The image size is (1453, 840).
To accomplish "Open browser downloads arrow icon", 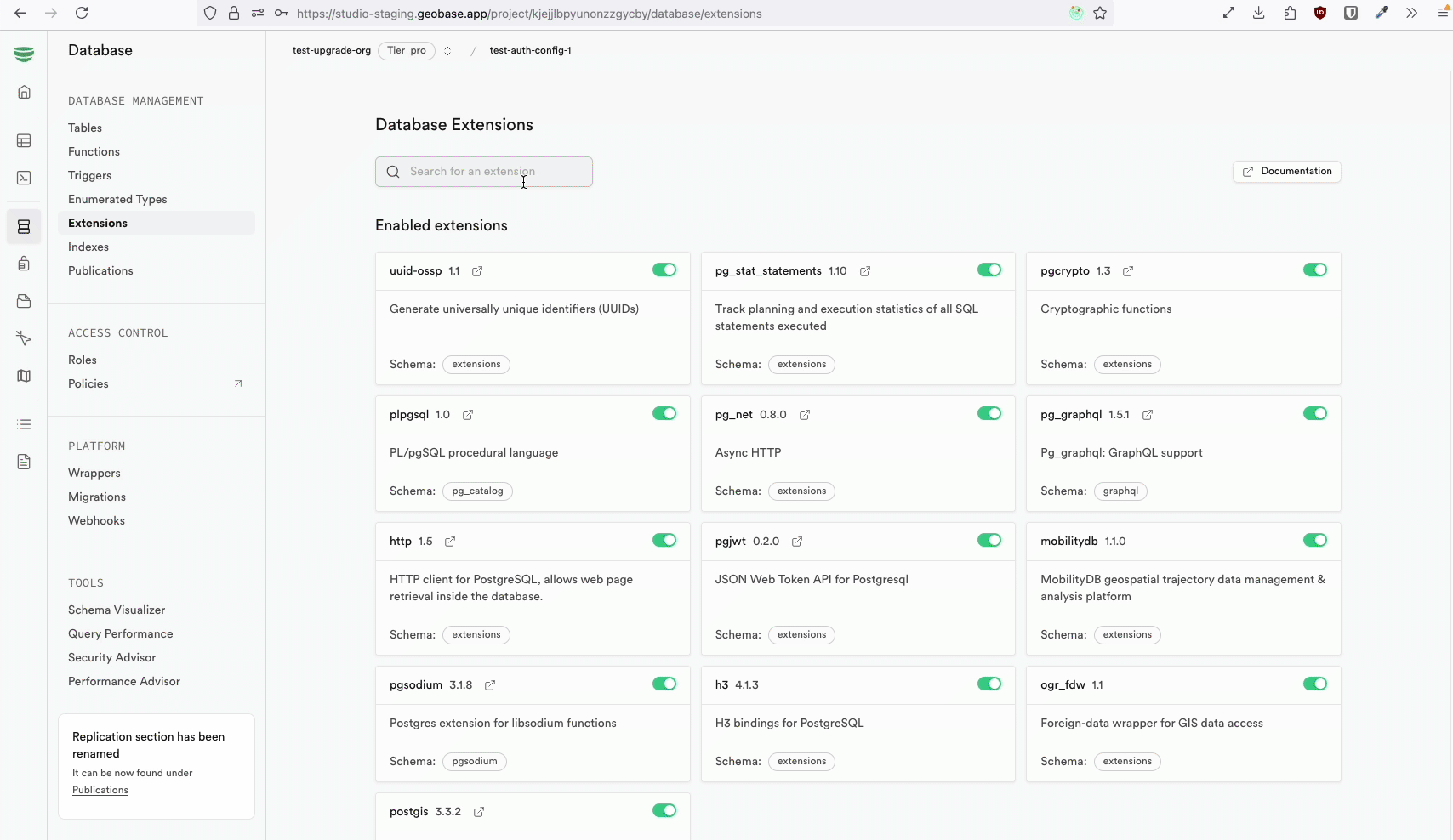I will click(x=1259, y=13).
